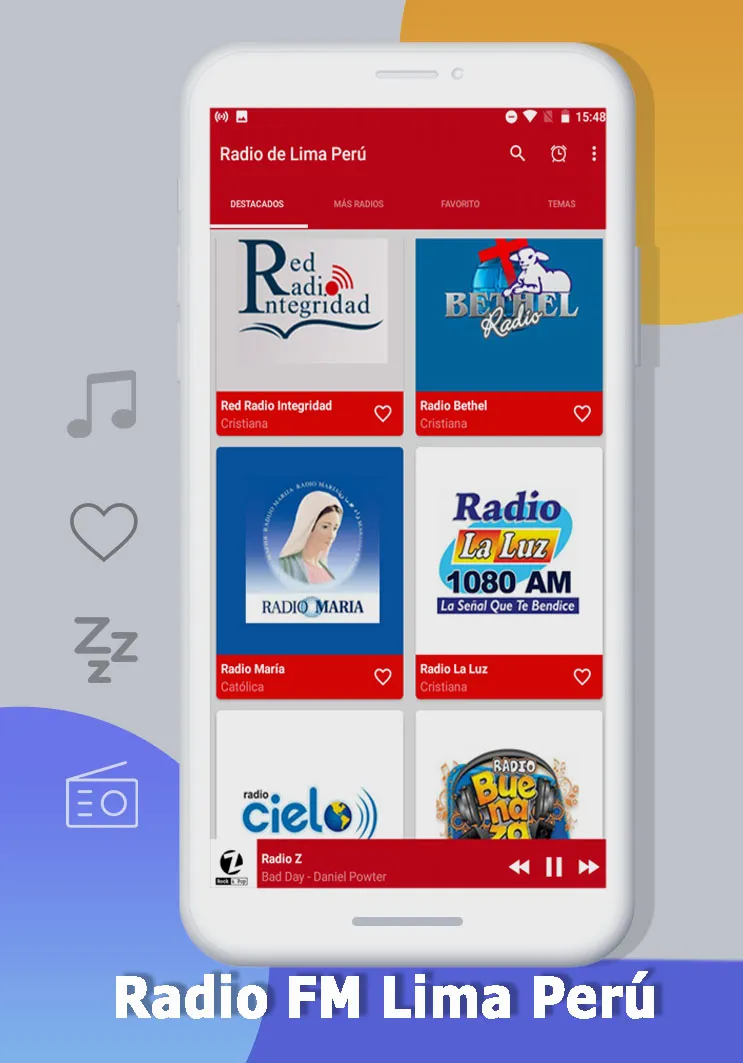The height and width of the screenshot is (1063, 743).
Task: Skip to next station with forward
Action: click(x=588, y=867)
